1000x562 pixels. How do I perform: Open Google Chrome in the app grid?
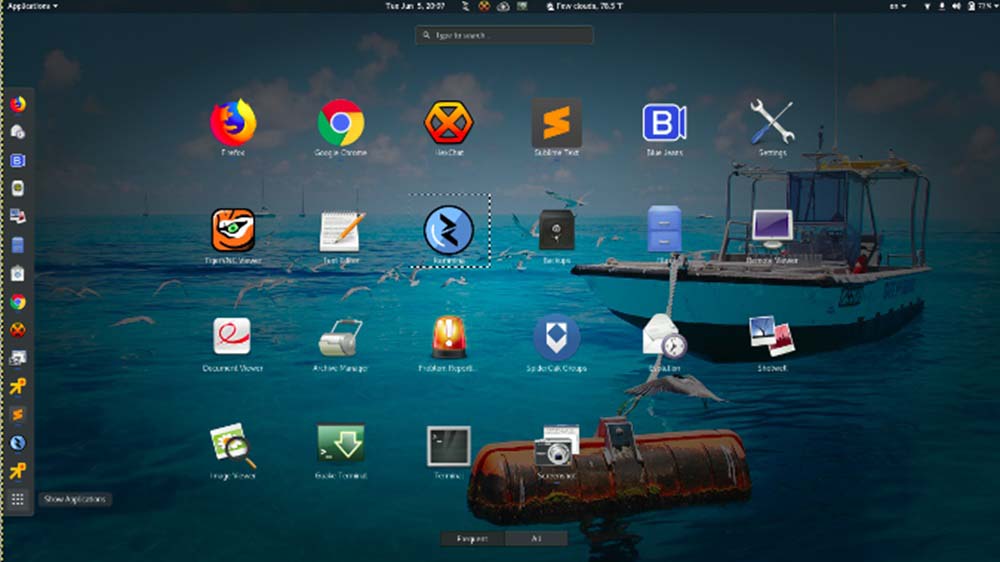coord(340,123)
